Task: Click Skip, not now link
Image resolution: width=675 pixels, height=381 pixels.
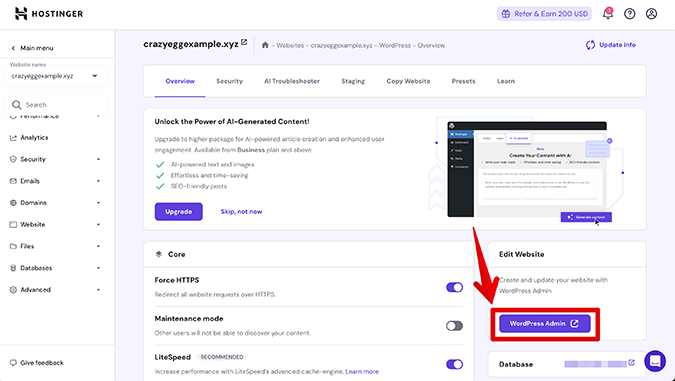Action: [x=242, y=212]
